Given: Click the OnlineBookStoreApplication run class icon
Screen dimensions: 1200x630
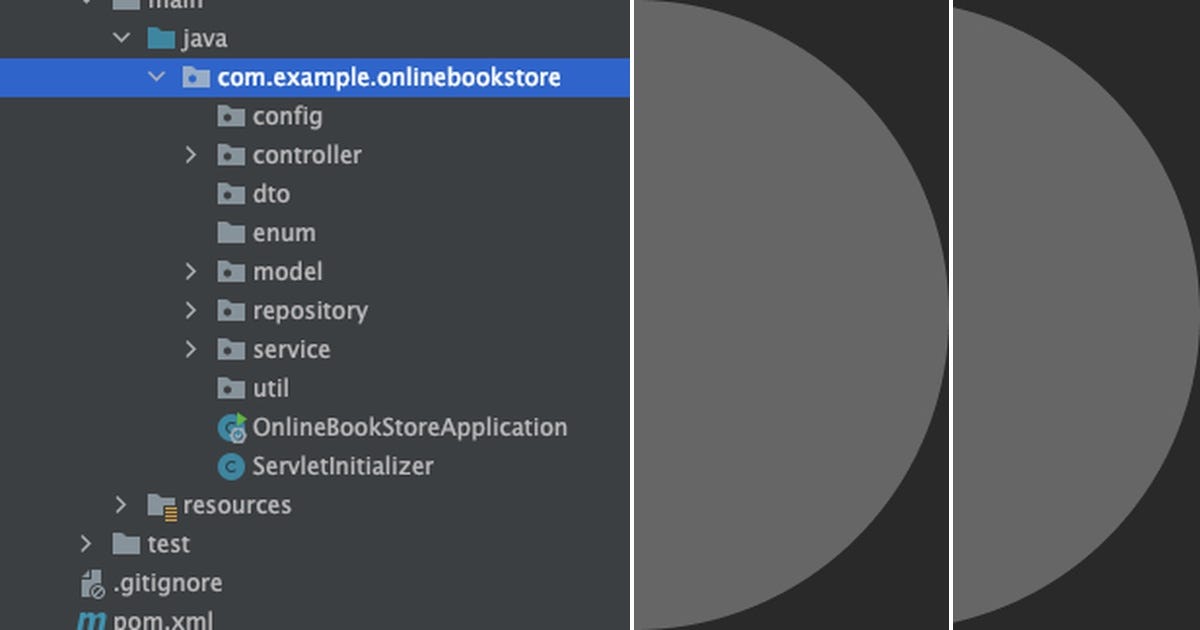Looking at the screenshot, I should tap(230, 427).
